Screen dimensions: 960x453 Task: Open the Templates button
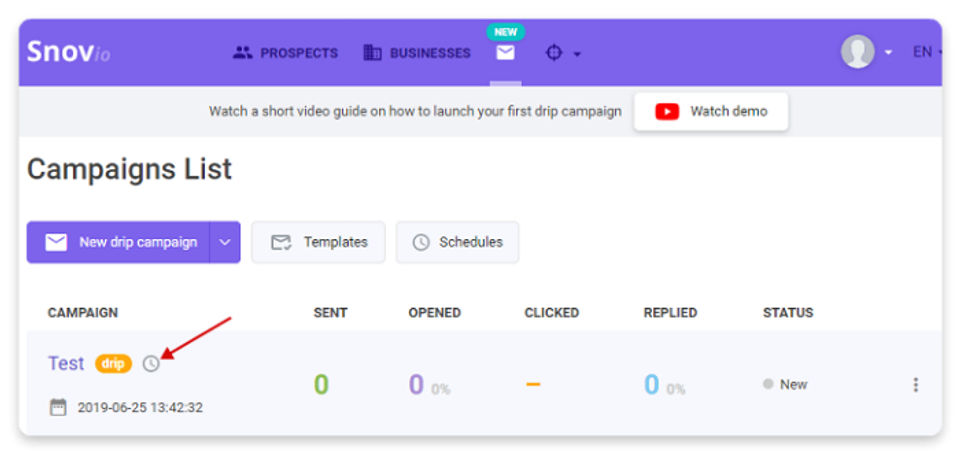318,242
